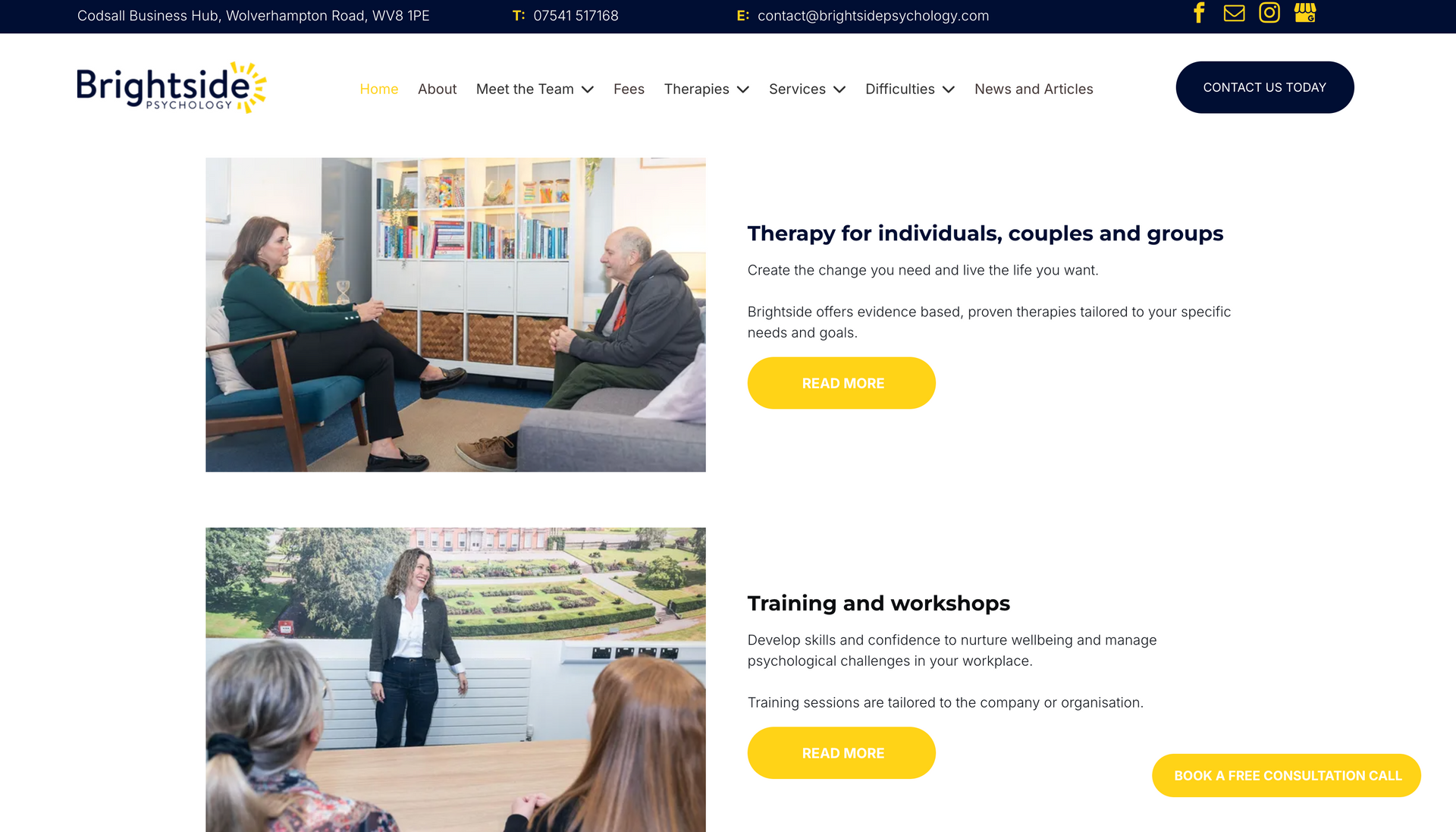
Task: Go to the Home menu item
Action: [378, 89]
